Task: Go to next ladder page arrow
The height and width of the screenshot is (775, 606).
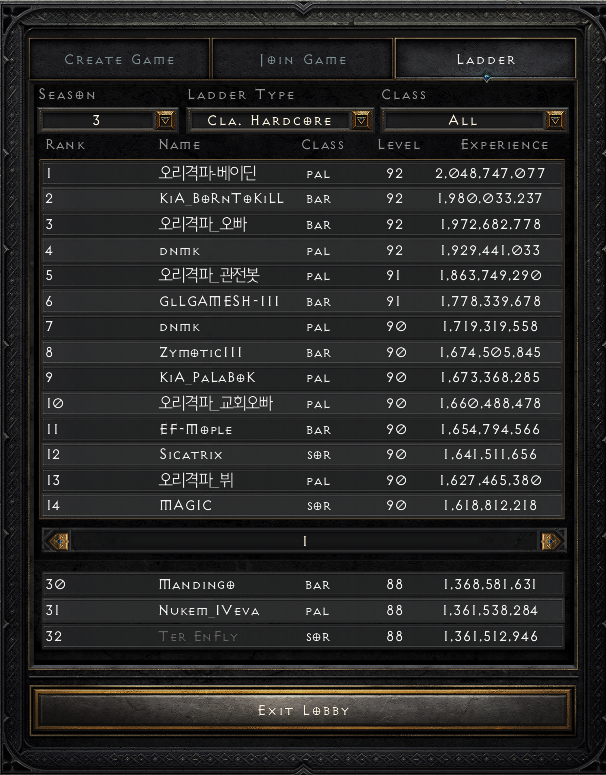Action: point(550,541)
